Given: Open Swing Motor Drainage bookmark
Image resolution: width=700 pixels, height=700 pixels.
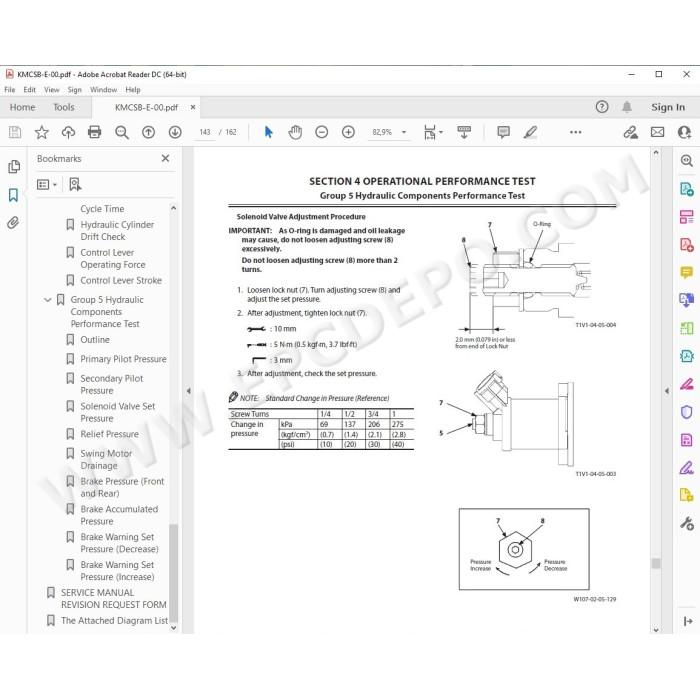Looking at the screenshot, I should (x=106, y=459).
